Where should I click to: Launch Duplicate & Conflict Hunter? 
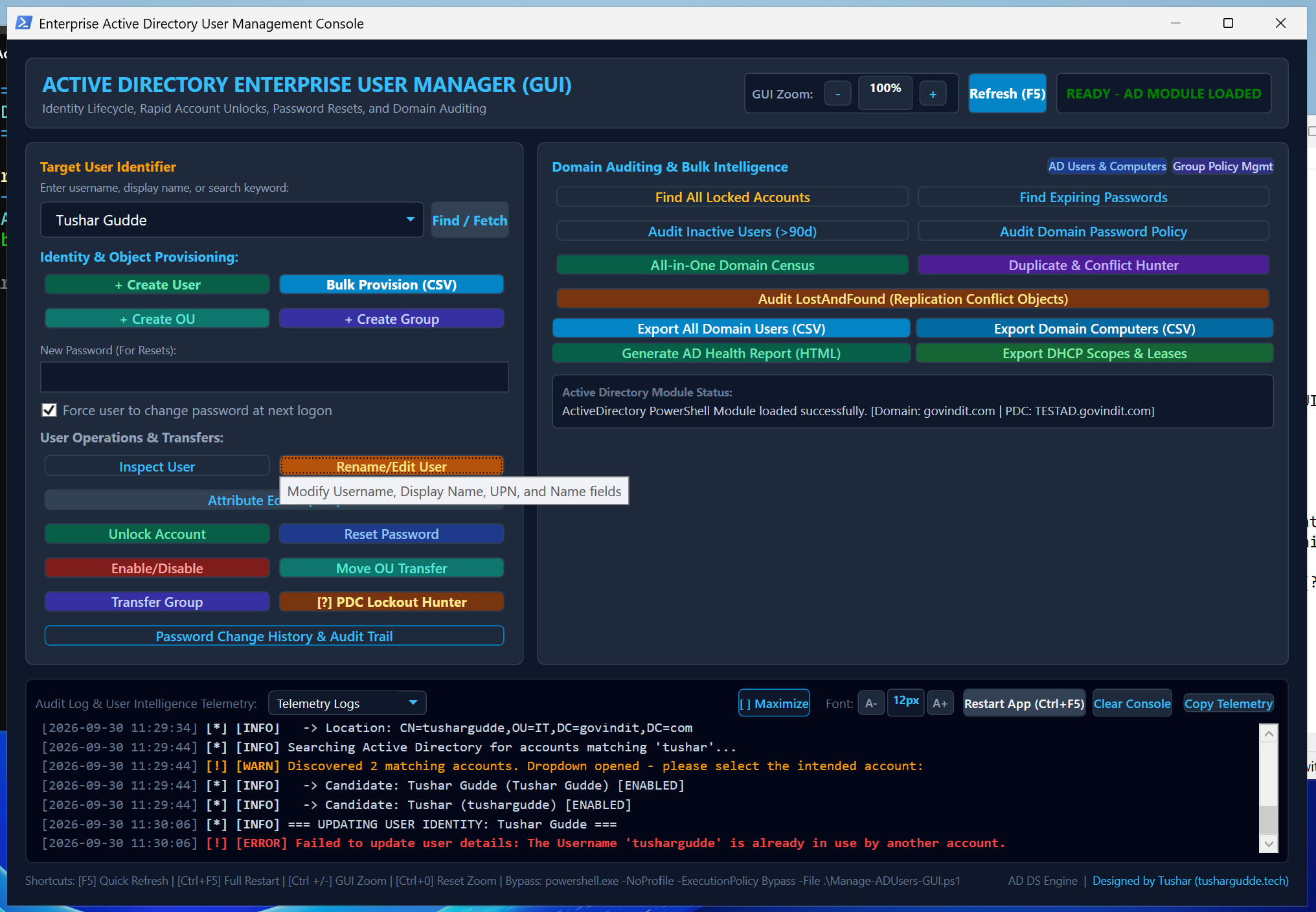pos(1093,265)
